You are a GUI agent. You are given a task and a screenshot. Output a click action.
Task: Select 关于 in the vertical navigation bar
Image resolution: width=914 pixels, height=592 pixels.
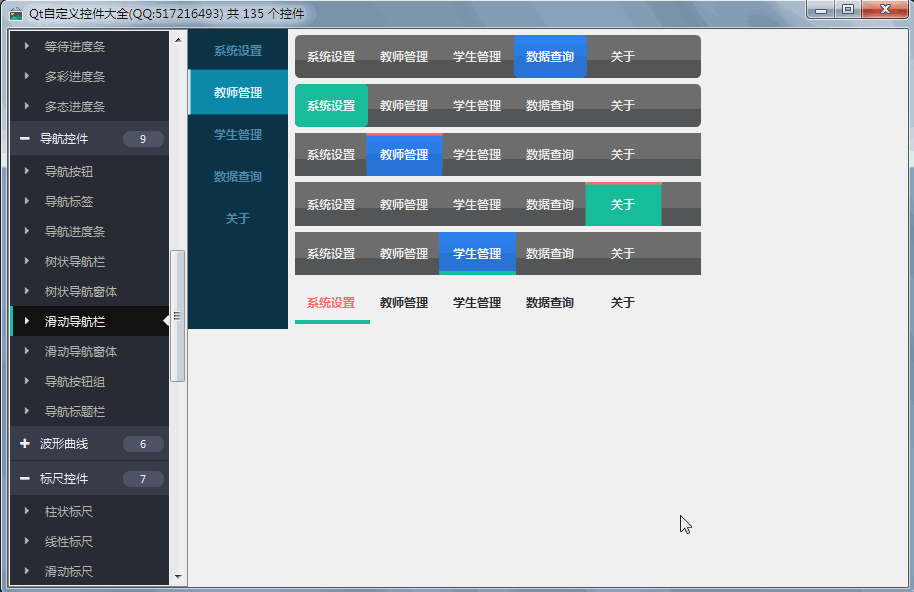point(238,219)
